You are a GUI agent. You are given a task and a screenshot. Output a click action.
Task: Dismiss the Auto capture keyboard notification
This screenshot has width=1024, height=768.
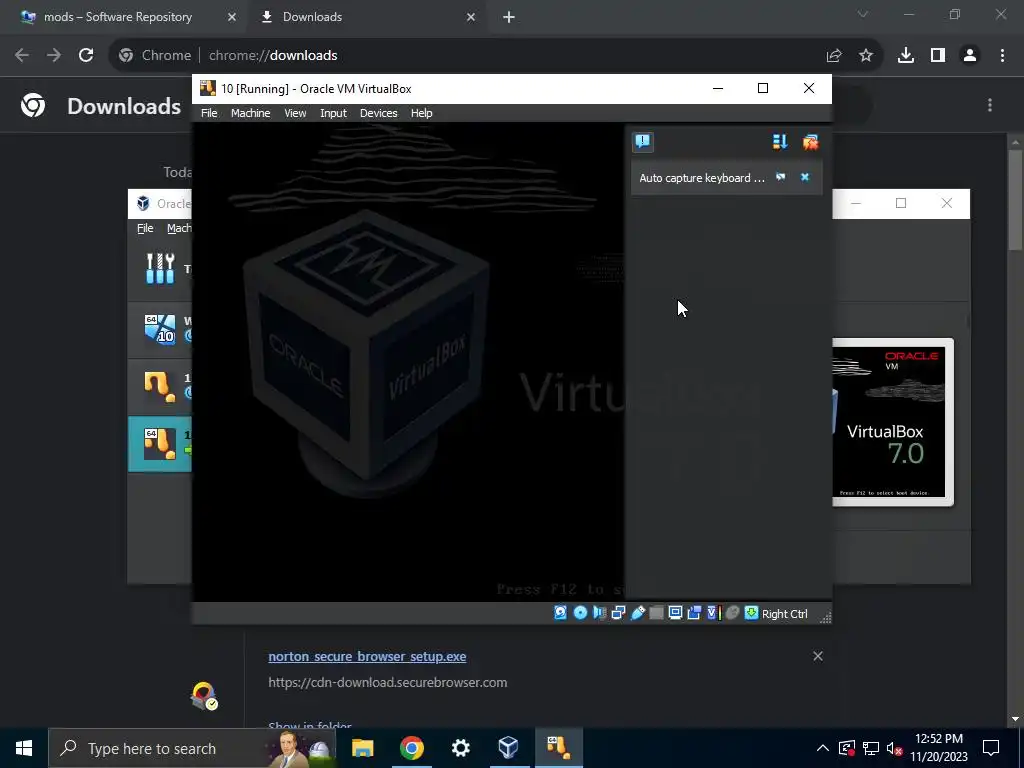point(805,177)
